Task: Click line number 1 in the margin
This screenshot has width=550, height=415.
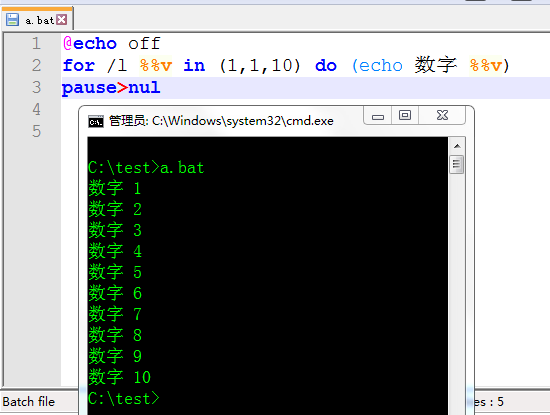Action: tap(36, 44)
